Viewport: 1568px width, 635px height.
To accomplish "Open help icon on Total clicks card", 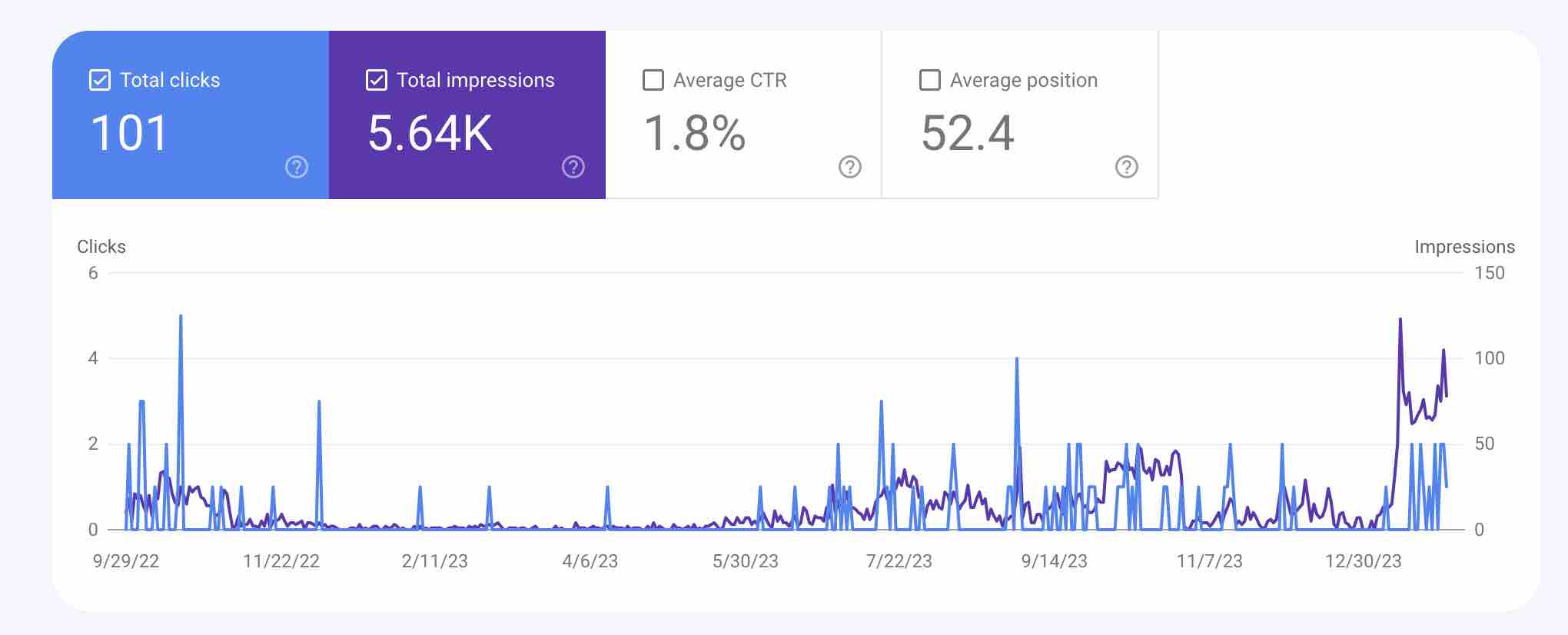I will pyautogui.click(x=297, y=167).
